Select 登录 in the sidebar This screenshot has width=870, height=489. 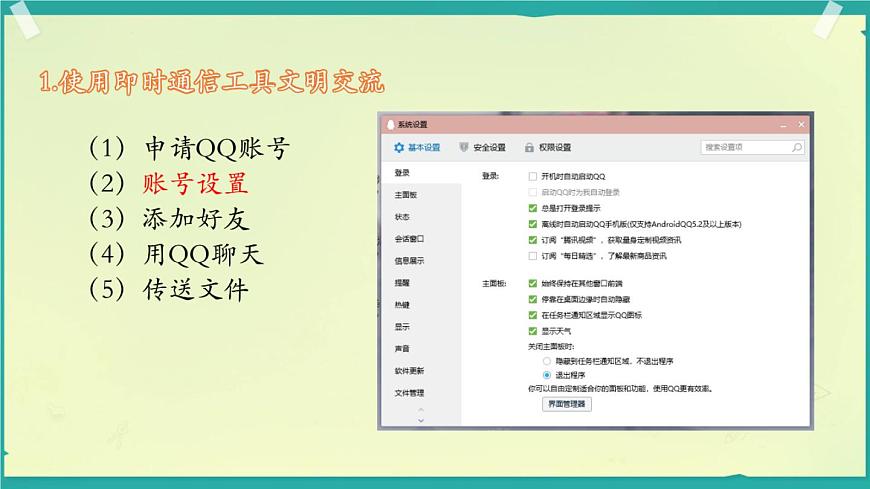click(421, 173)
